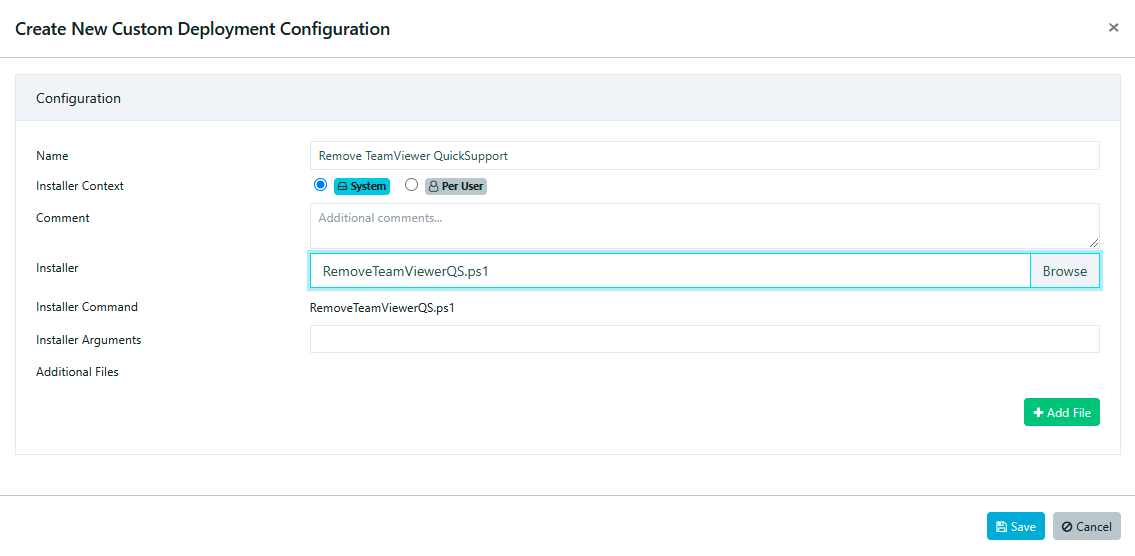Click the Installer file field showing RemoveTeamViewerQS.ps1

click(670, 271)
